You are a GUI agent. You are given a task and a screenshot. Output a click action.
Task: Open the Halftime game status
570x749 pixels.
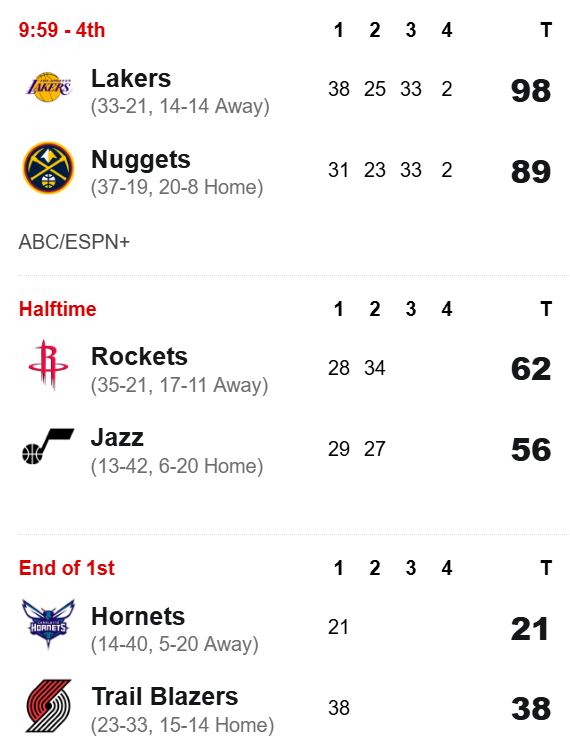(x=57, y=309)
